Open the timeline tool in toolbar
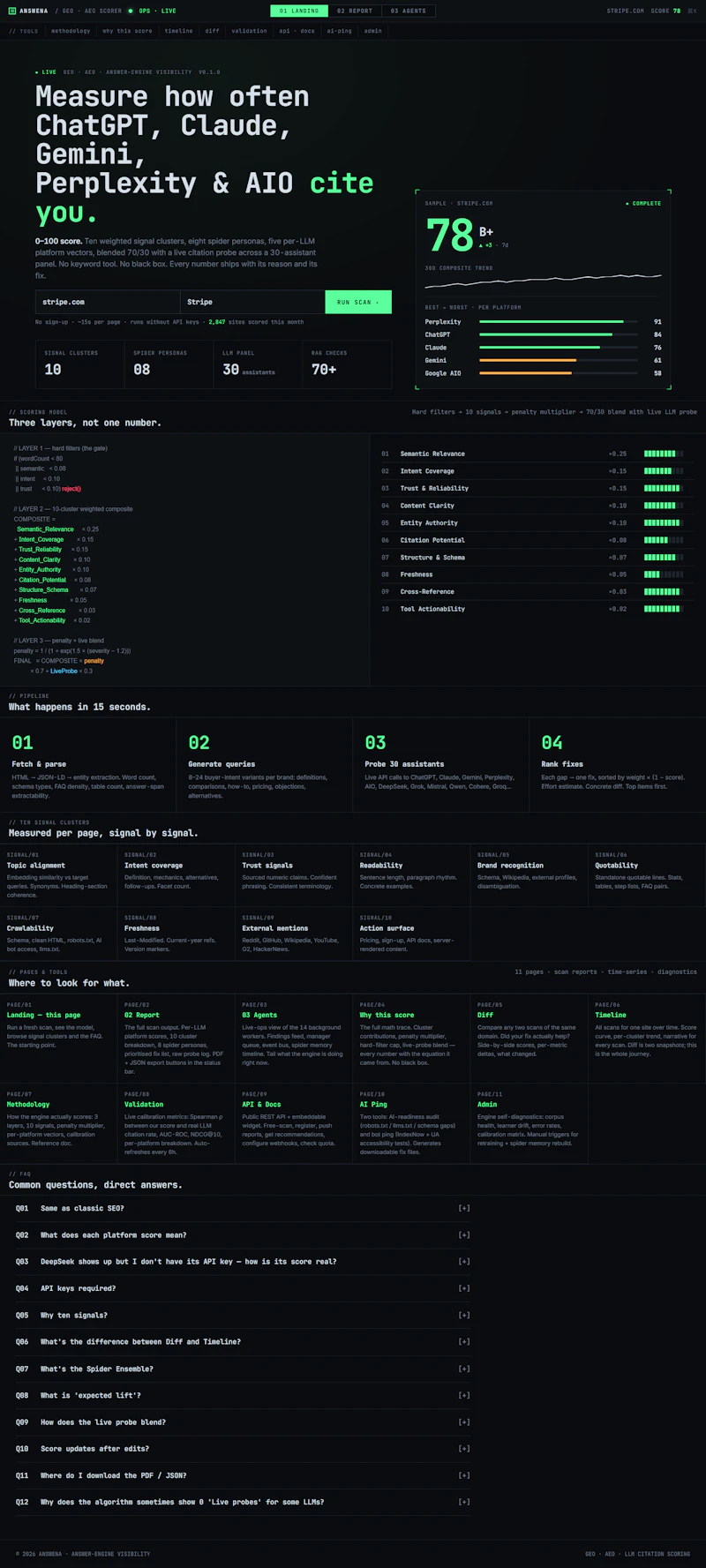The image size is (706, 1568). pyautogui.click(x=178, y=31)
